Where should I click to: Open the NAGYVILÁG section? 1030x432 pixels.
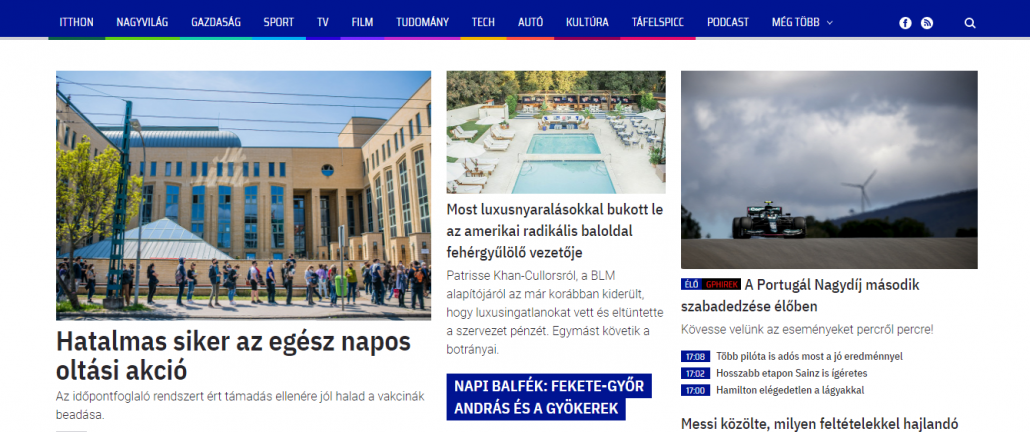point(142,22)
